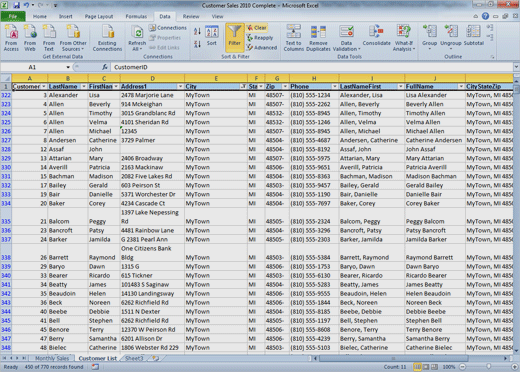Clear the current filter
Image resolution: width=520 pixels, height=372 pixels.
pyautogui.click(x=257, y=28)
